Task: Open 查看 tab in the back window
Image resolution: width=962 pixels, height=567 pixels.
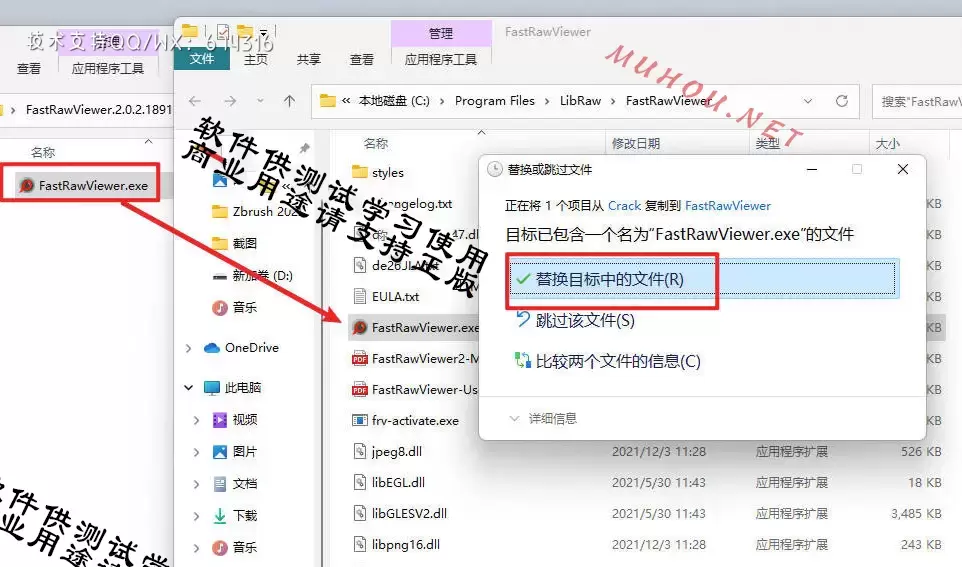Action: coord(29,68)
